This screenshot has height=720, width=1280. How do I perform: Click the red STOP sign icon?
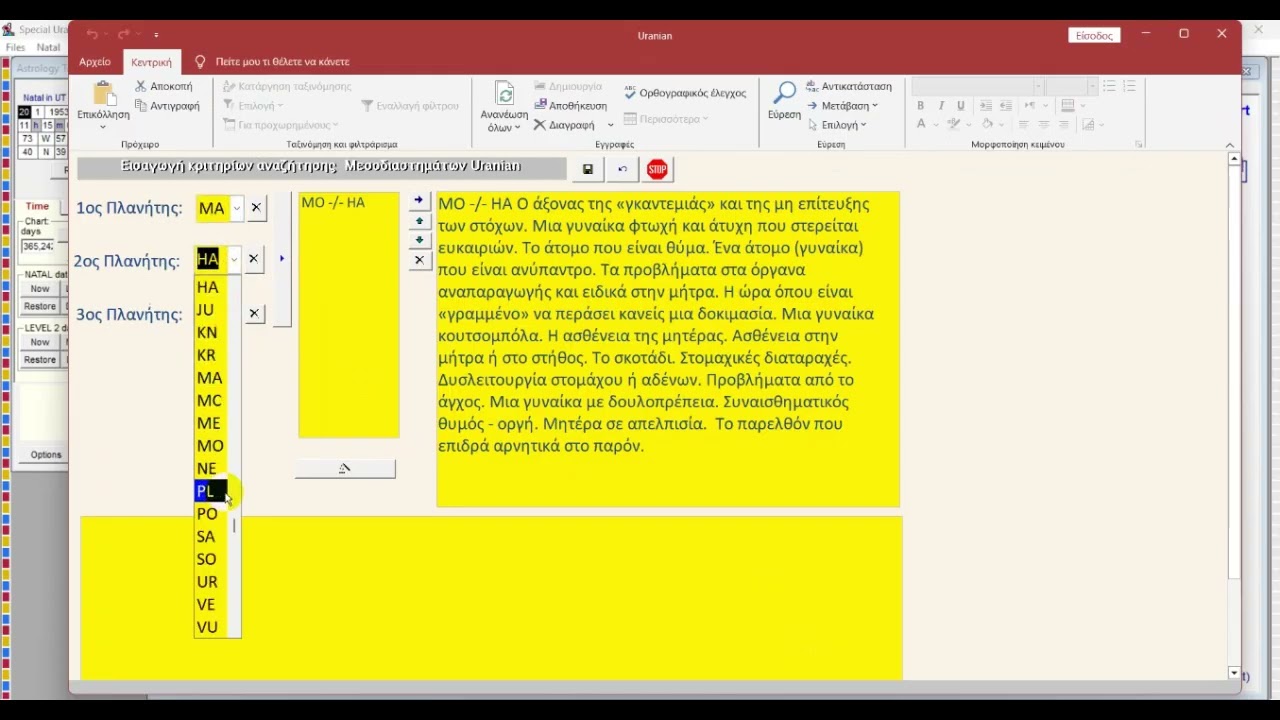(657, 170)
